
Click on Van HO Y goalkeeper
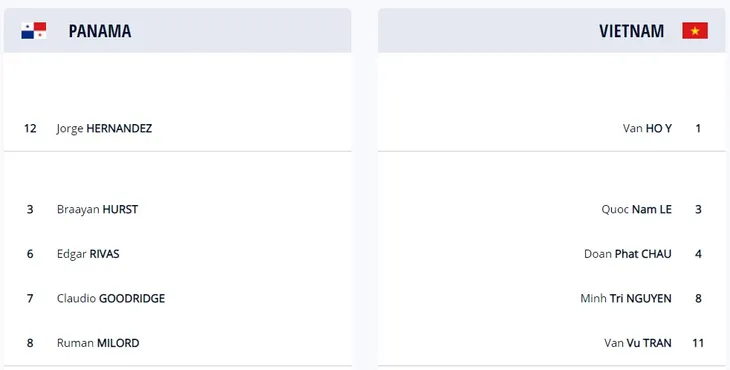(x=647, y=128)
